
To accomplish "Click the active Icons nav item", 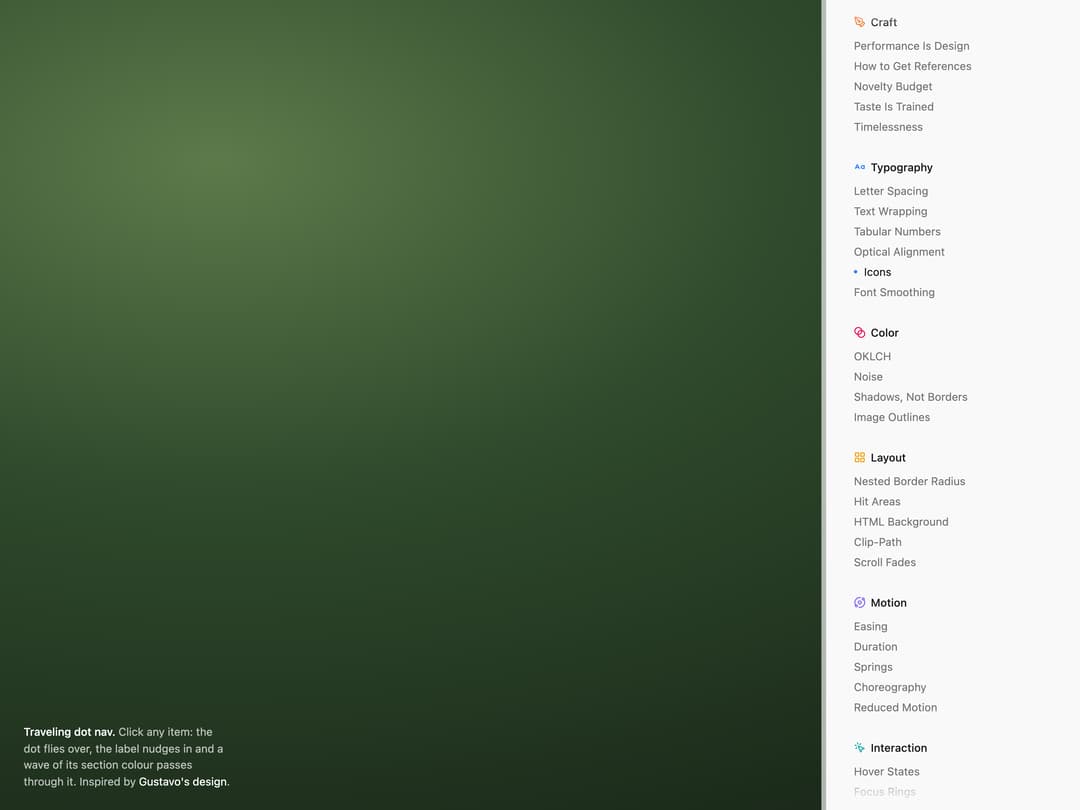I will (877, 272).
